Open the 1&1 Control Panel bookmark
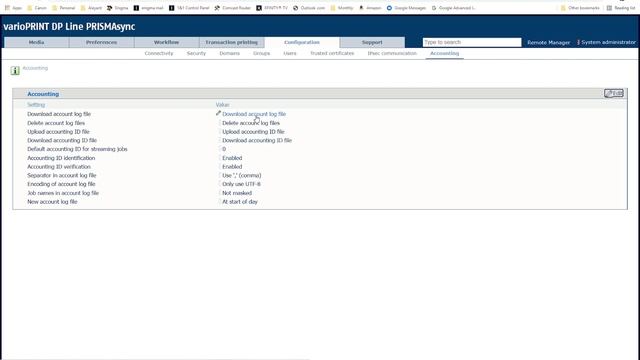Screen dimensions: 640x360 [x=189, y=8]
